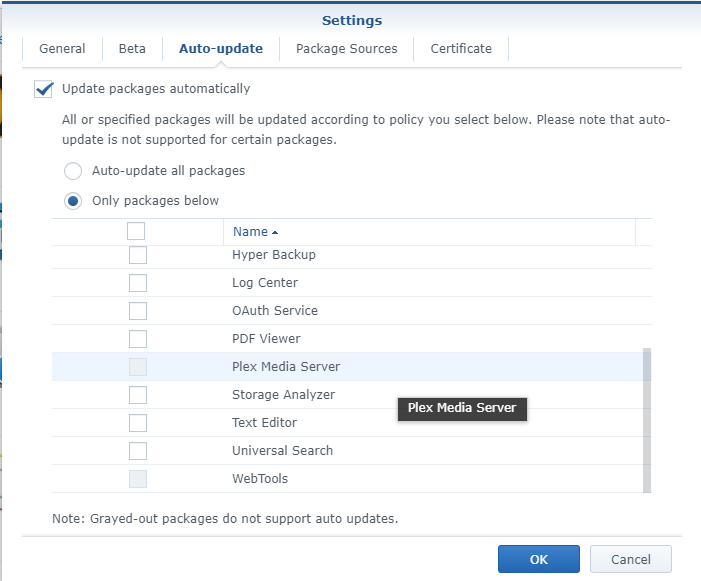Go to the Certificate tab
Image resolution: width=701 pixels, height=581 pixels.
[x=461, y=49]
